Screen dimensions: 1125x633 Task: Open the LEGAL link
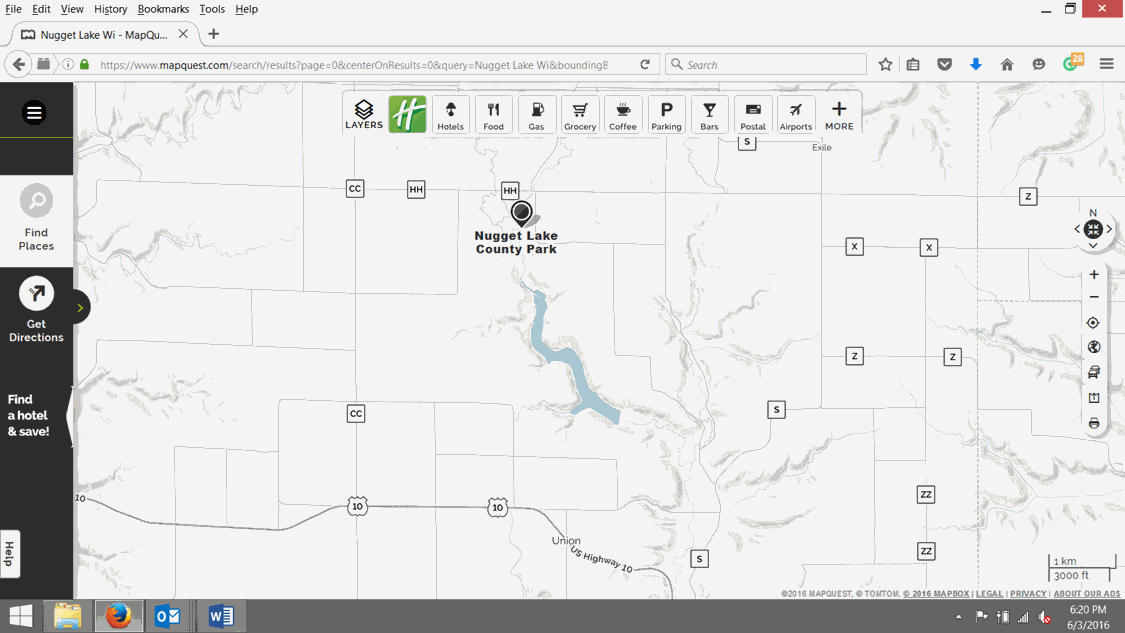click(x=989, y=594)
